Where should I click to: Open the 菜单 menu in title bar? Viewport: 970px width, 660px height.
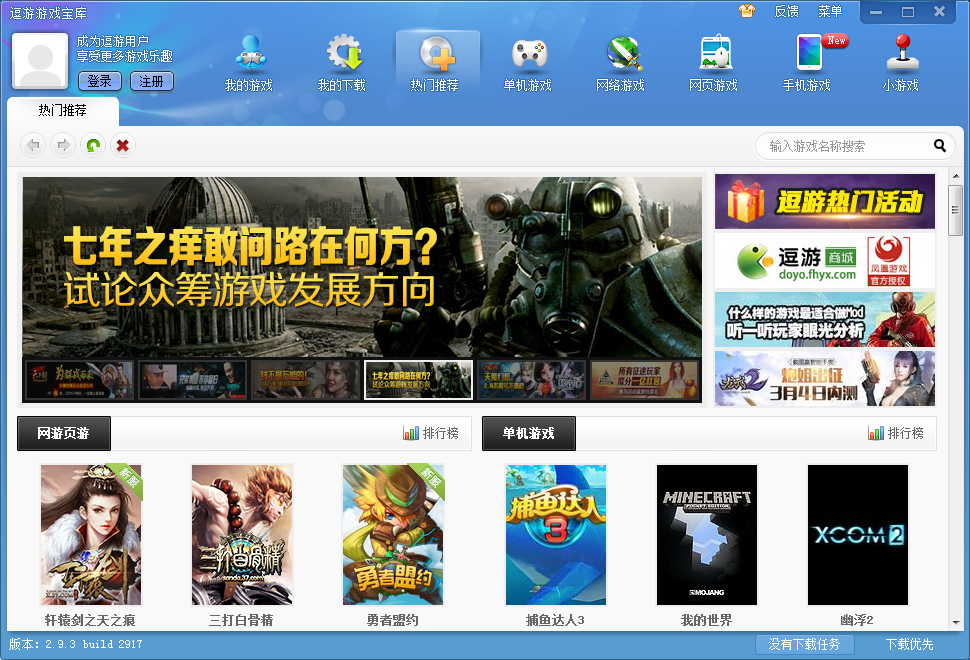[x=830, y=11]
